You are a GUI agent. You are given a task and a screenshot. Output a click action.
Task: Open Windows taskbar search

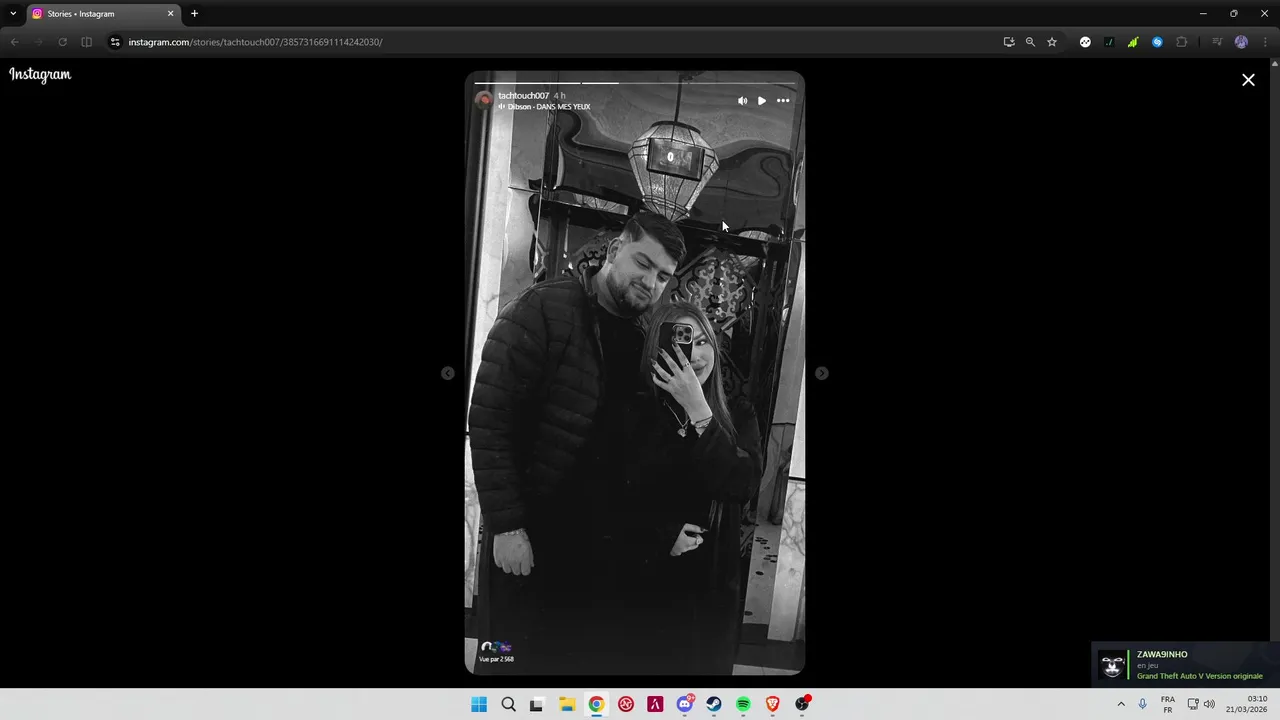click(508, 705)
